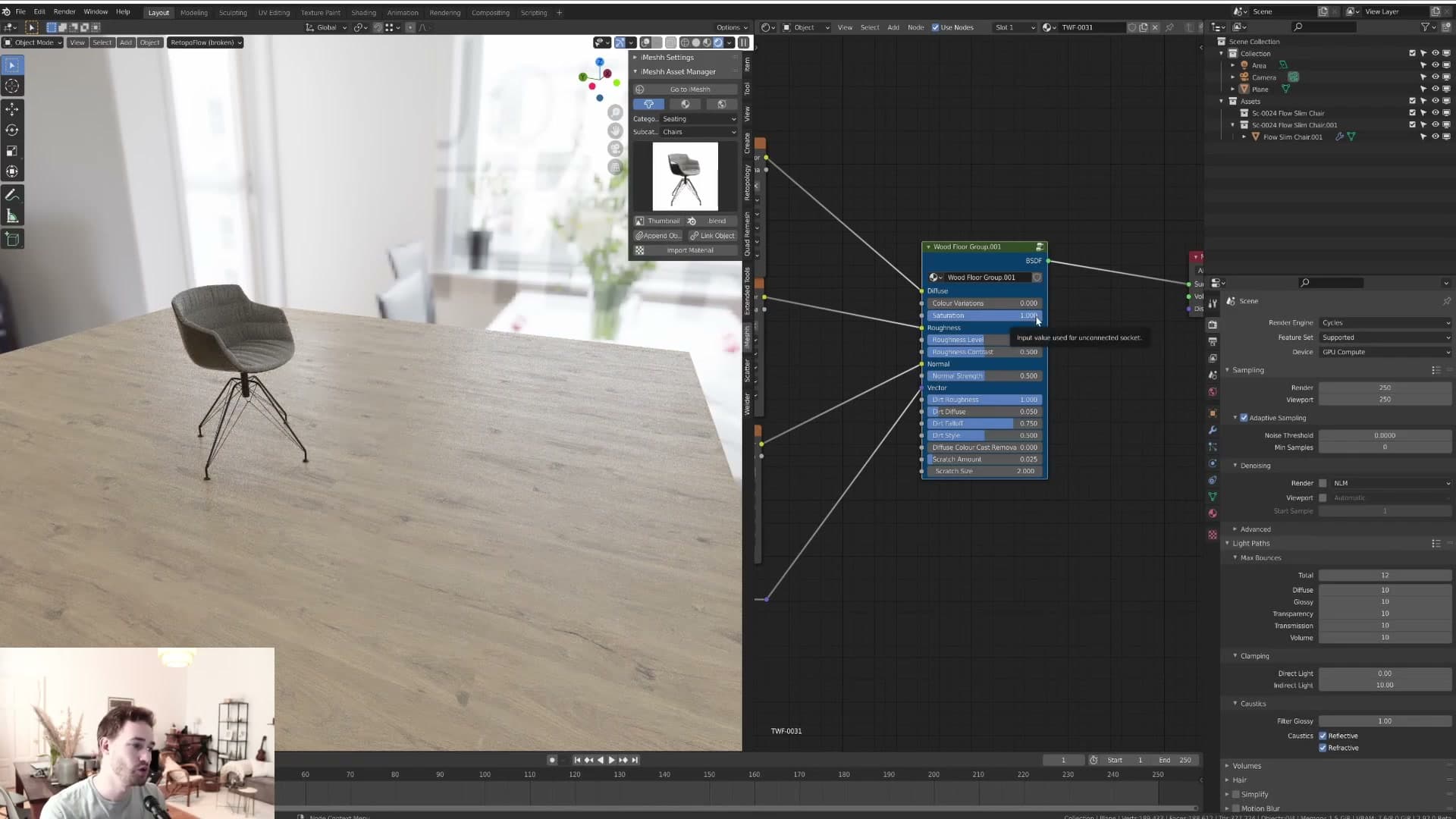Switch to the Modeling workspace tab
Viewport: 1456px width, 819px height.
[194, 13]
